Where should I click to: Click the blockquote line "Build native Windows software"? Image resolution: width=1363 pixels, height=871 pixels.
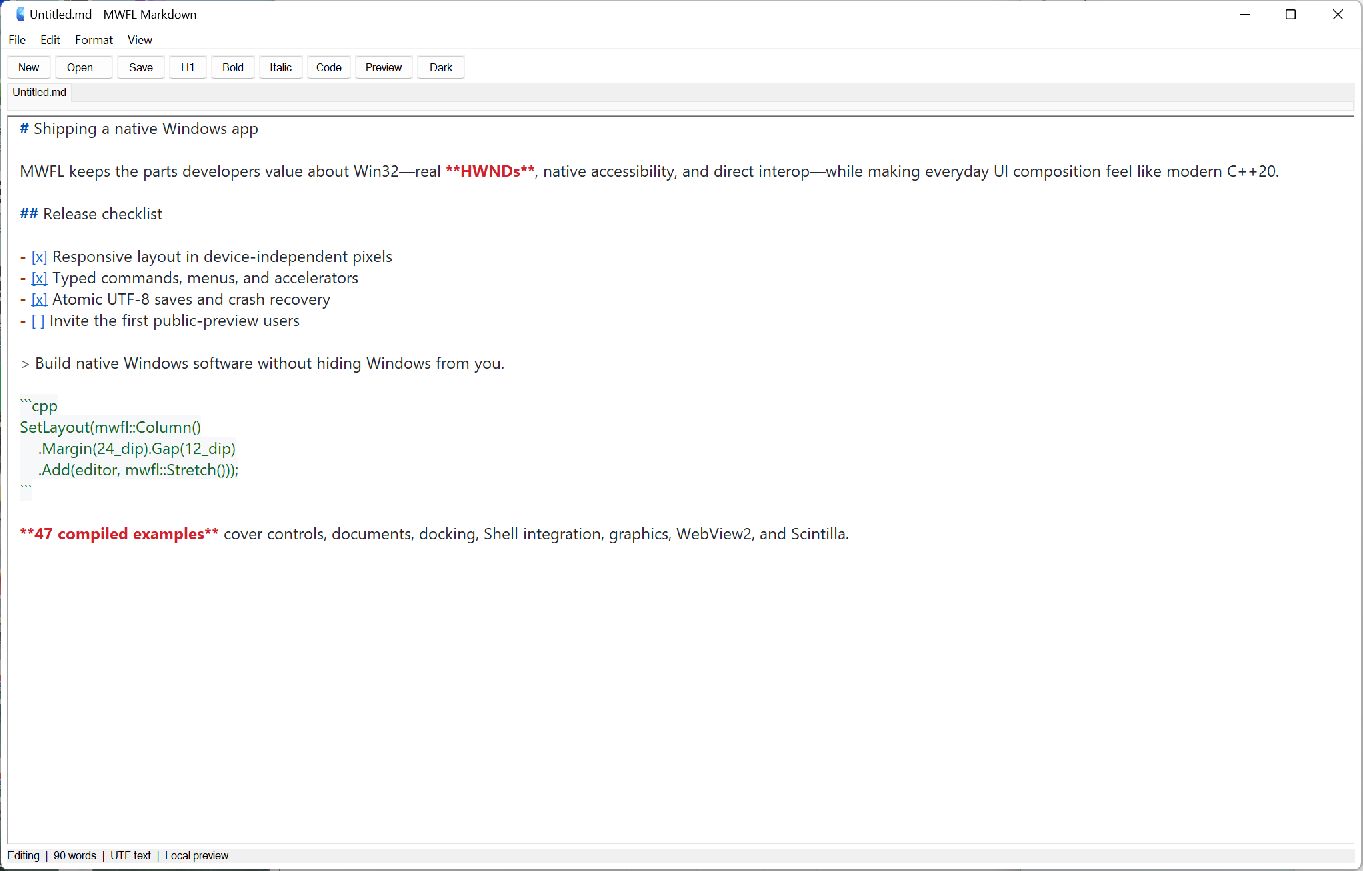click(x=262, y=363)
